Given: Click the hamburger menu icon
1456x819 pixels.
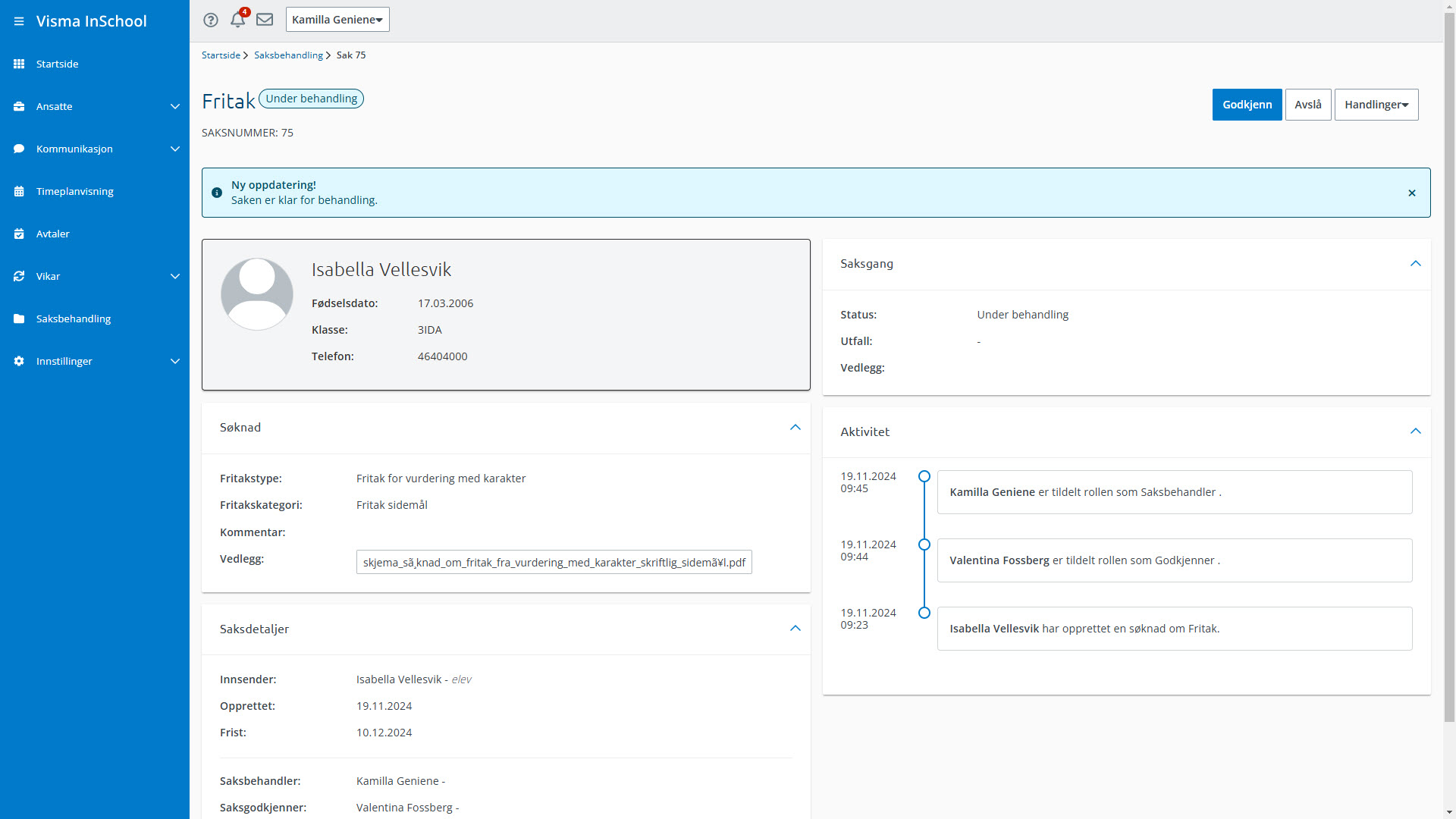Looking at the screenshot, I should (x=19, y=21).
